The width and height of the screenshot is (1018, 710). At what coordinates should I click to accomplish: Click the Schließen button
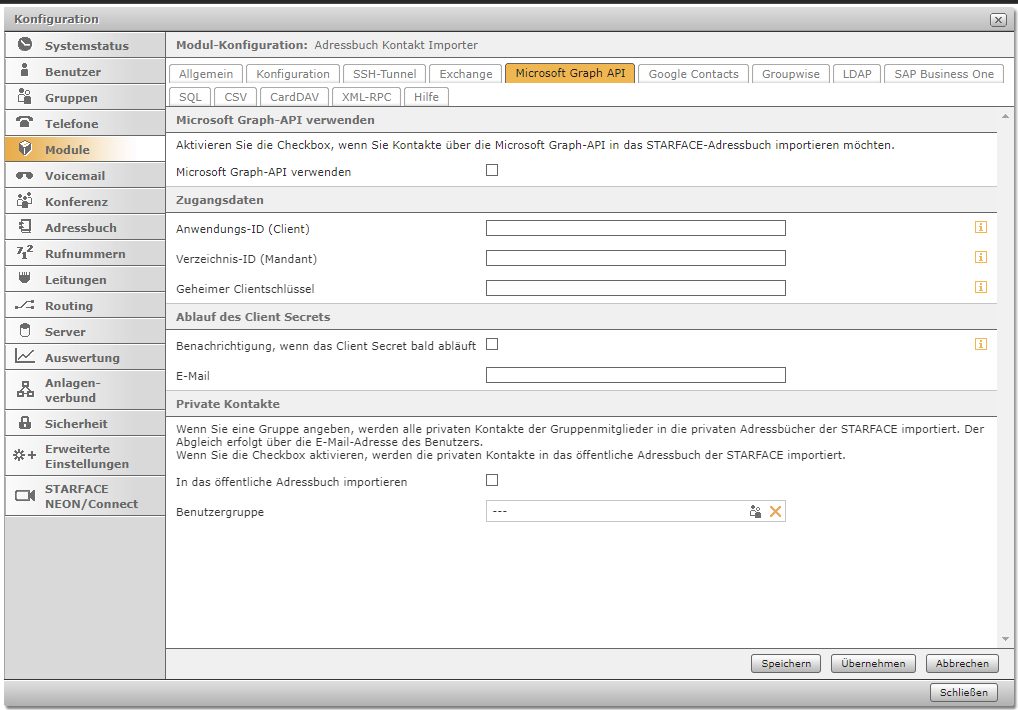[x=963, y=692]
